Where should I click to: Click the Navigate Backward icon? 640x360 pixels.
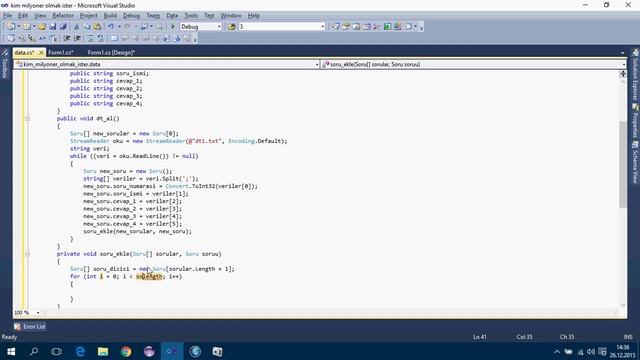pos(144,27)
